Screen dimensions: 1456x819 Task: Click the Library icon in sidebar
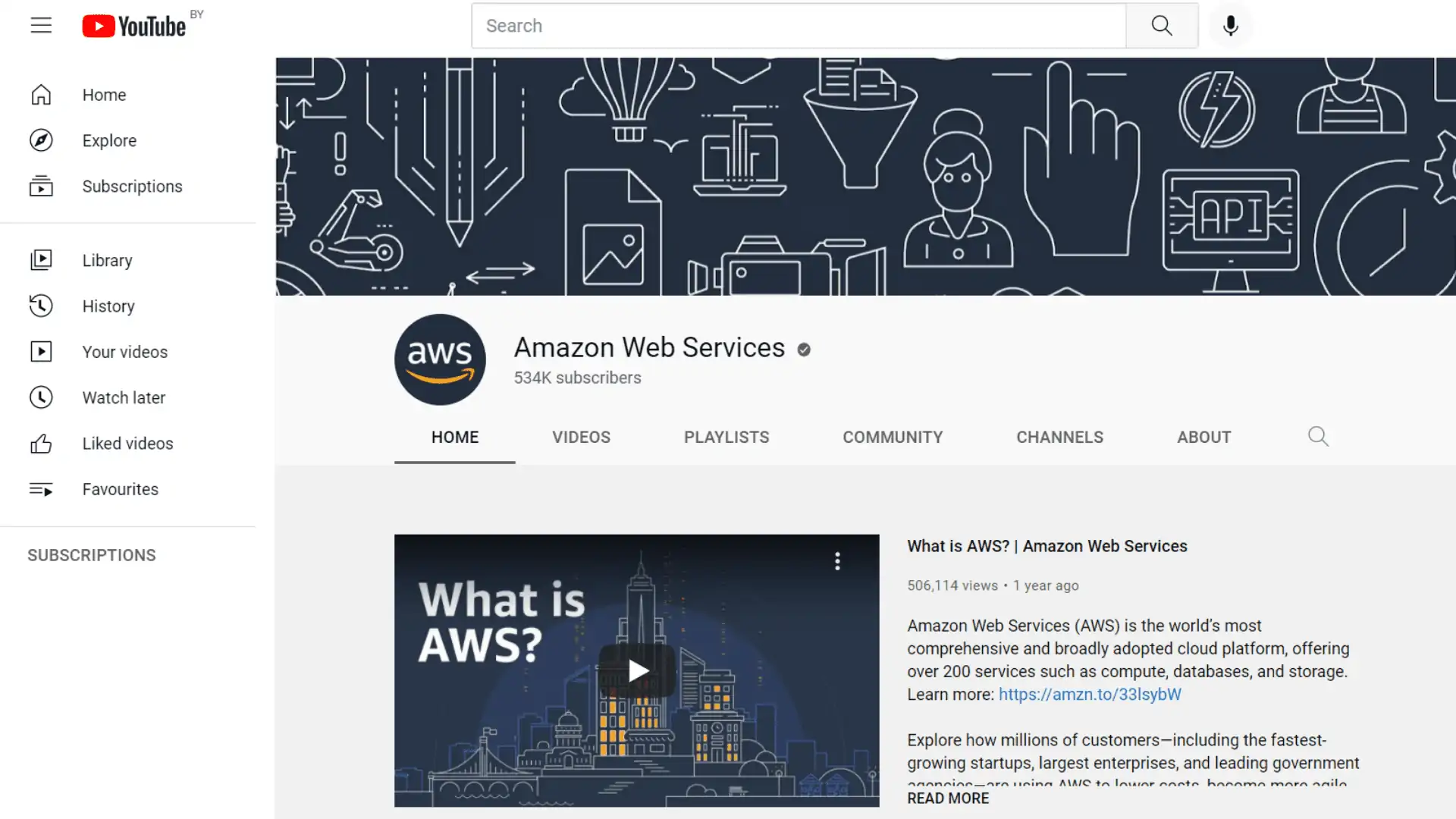coord(40,260)
